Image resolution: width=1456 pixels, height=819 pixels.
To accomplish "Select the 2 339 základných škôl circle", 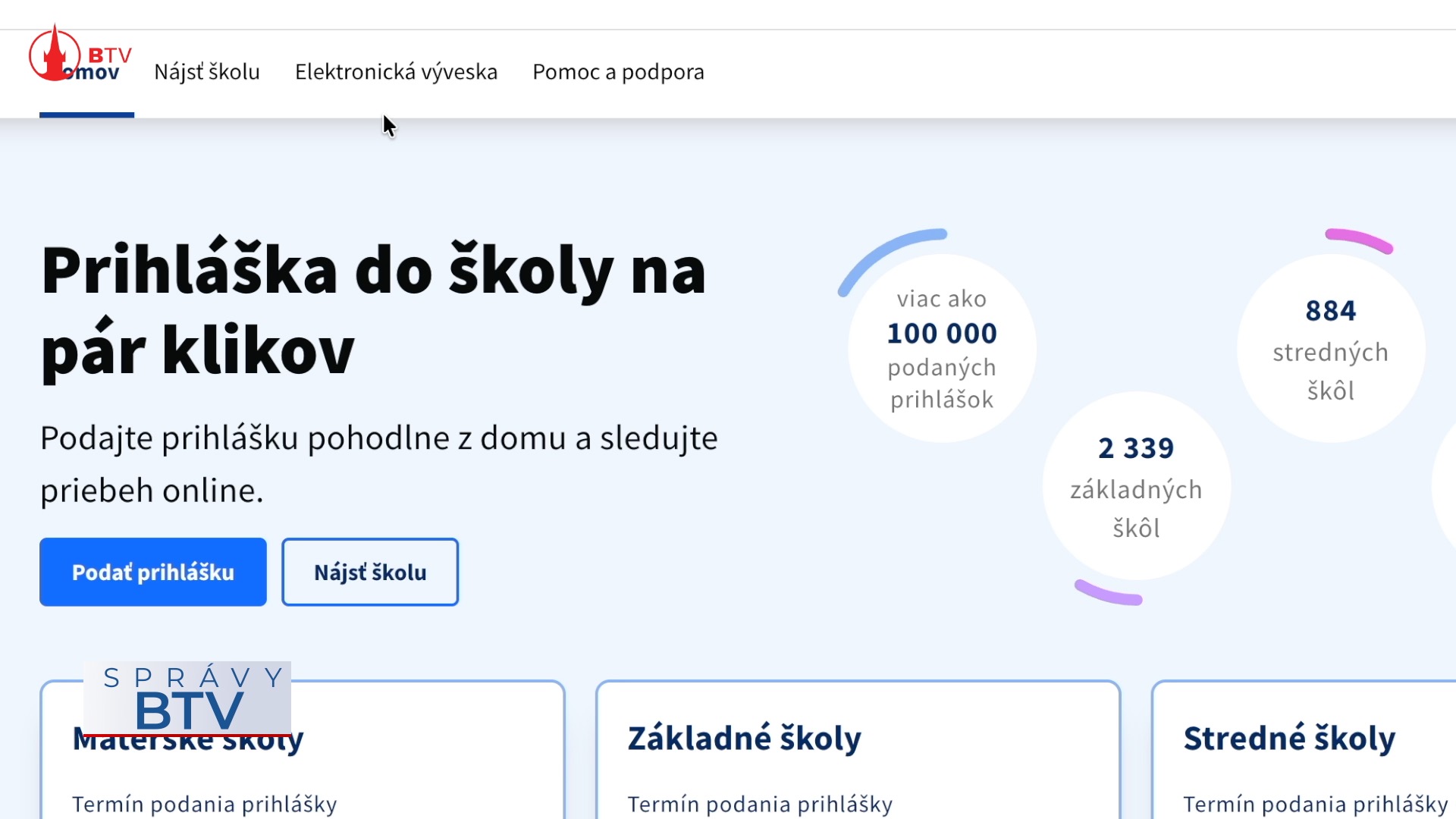I will coord(1136,487).
